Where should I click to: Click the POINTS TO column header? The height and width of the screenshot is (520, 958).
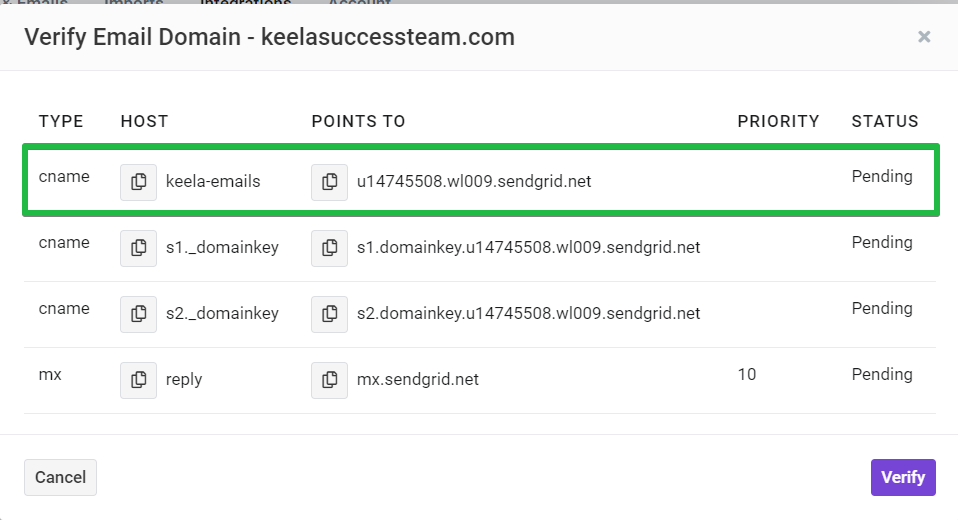[359, 122]
